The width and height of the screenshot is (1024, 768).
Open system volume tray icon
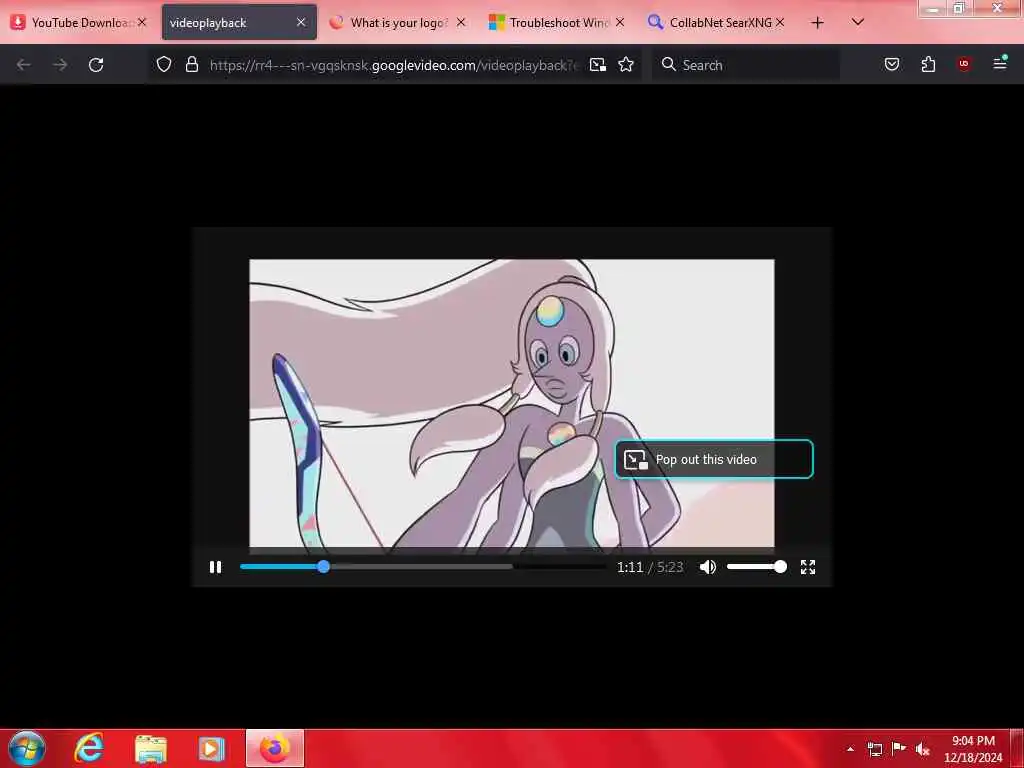[x=922, y=749]
